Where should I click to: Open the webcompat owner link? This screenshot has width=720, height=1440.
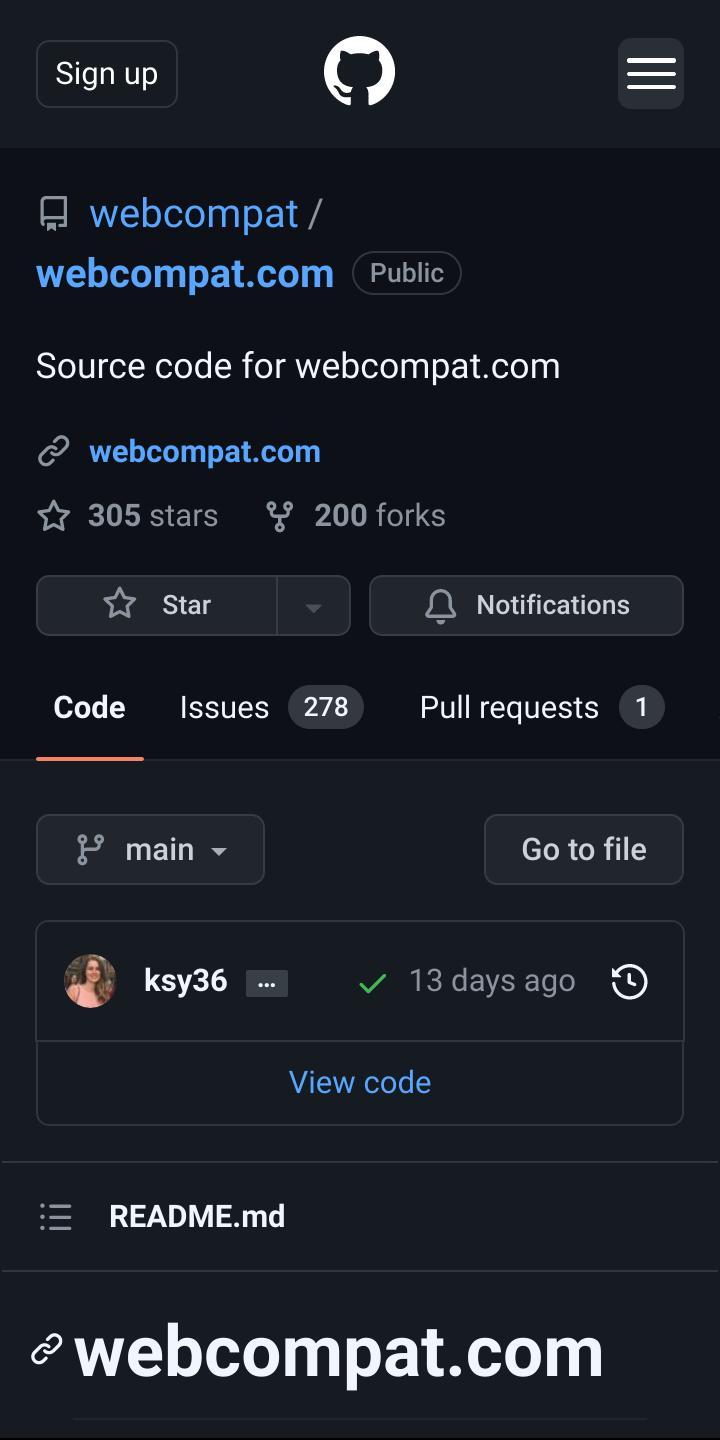[x=194, y=213]
